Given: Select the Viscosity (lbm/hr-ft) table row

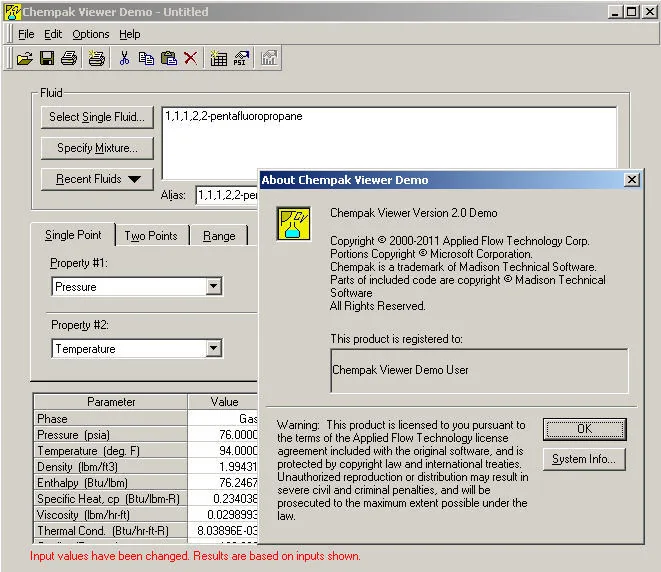Looking at the screenshot, I should [x=145, y=515].
